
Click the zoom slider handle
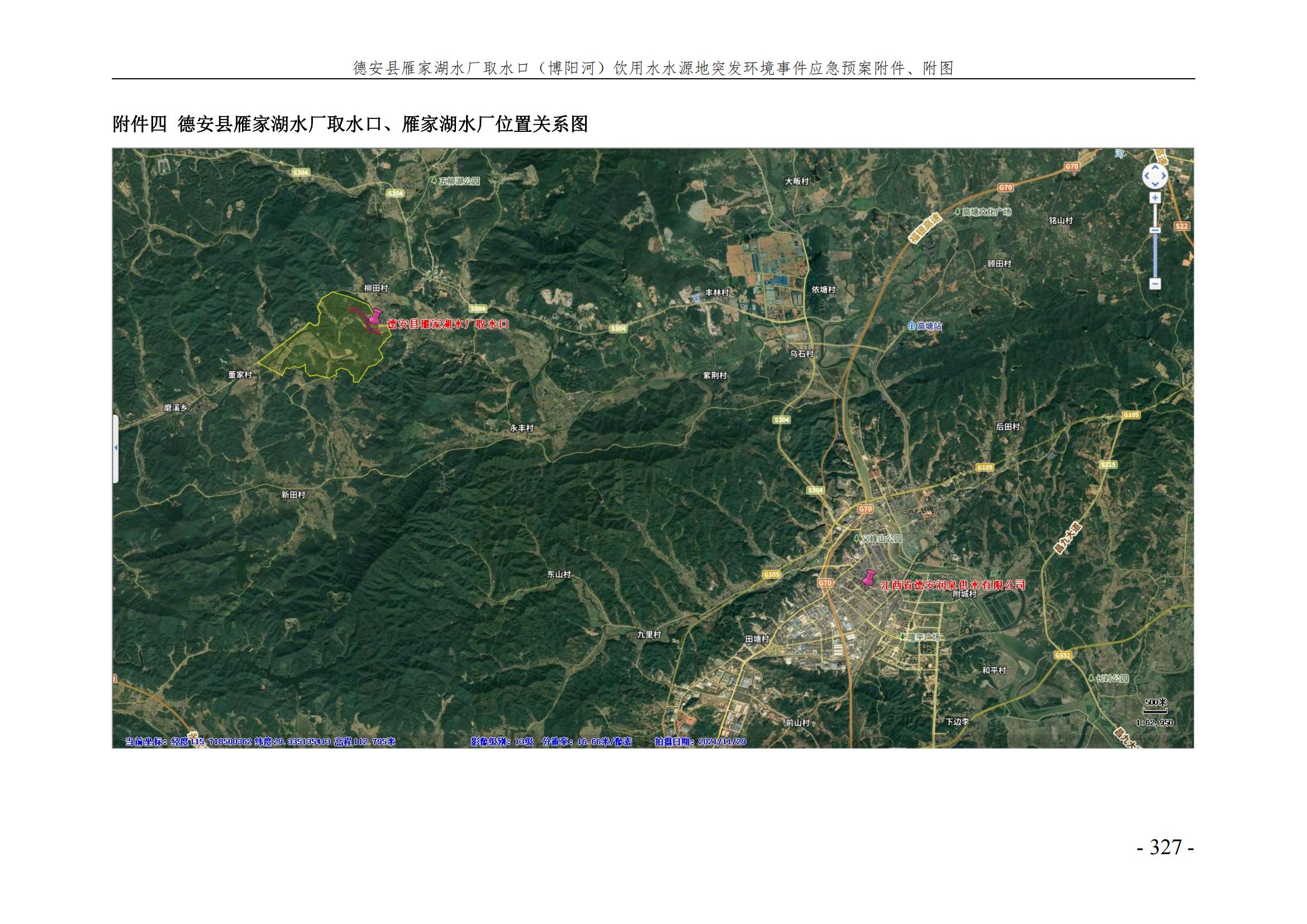[1154, 230]
